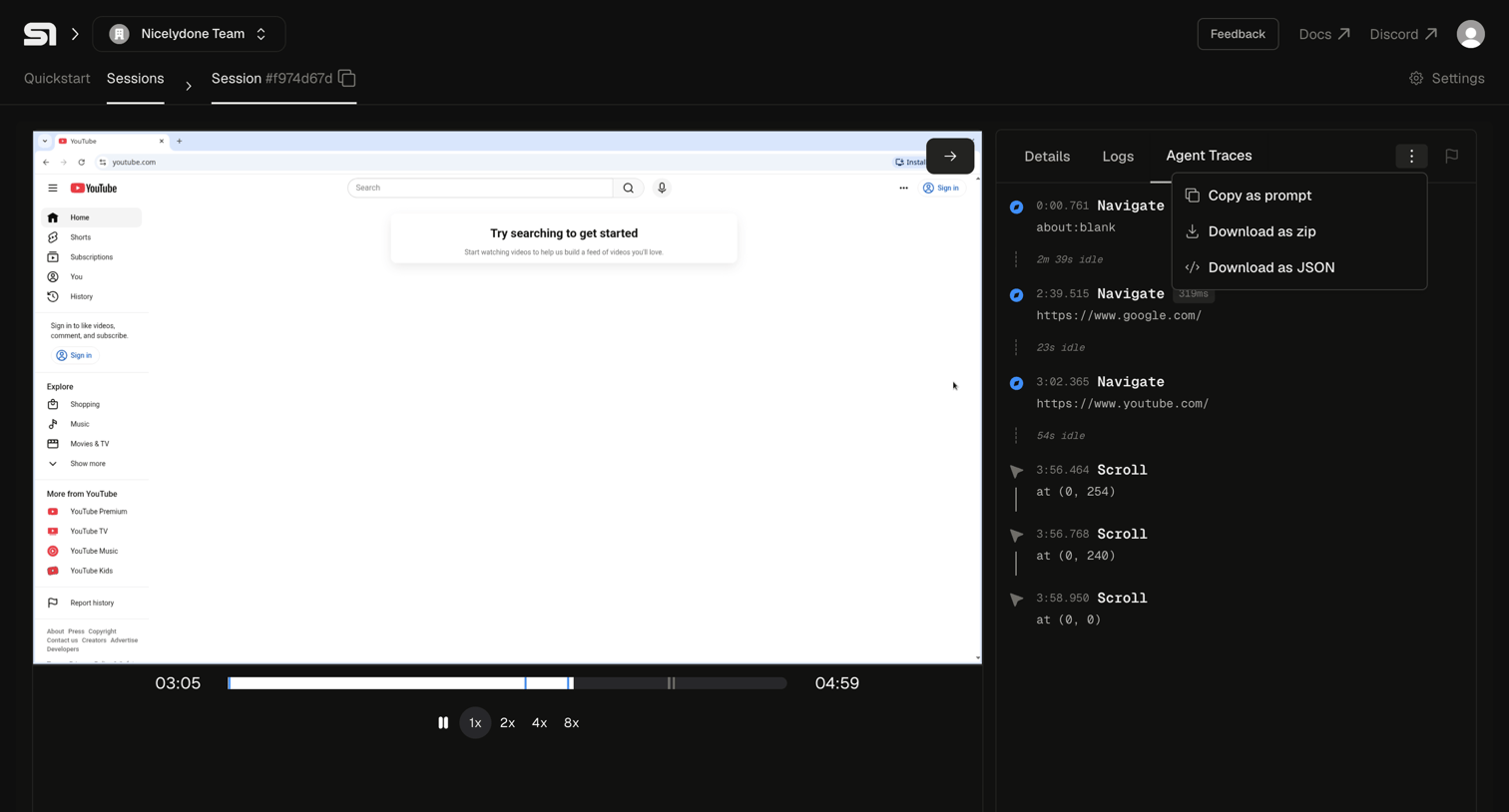The image size is (1509, 812).
Task: Click the browser back arrow in replay
Action: click(x=46, y=162)
